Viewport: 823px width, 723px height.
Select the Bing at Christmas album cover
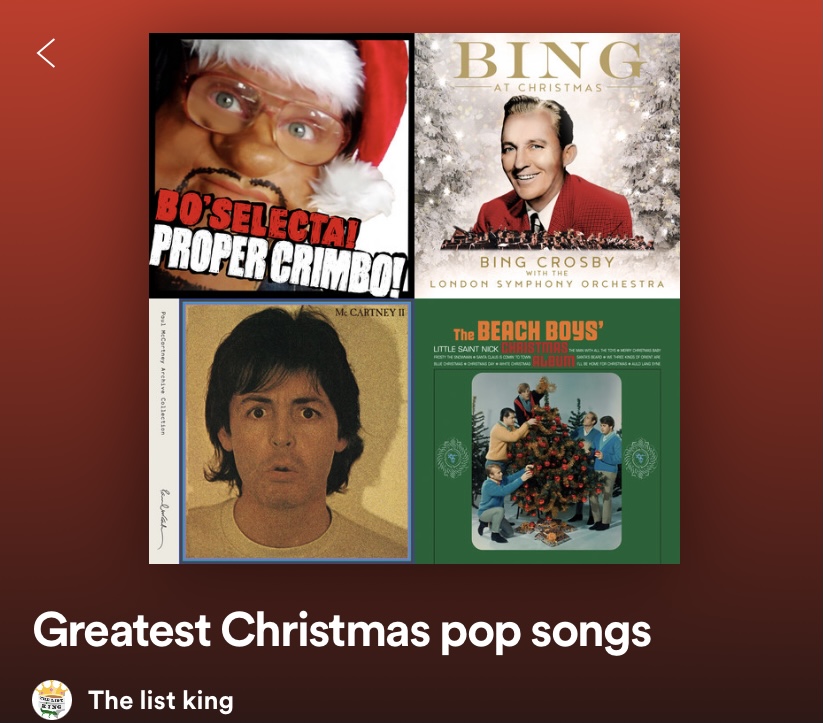pyautogui.click(x=547, y=165)
